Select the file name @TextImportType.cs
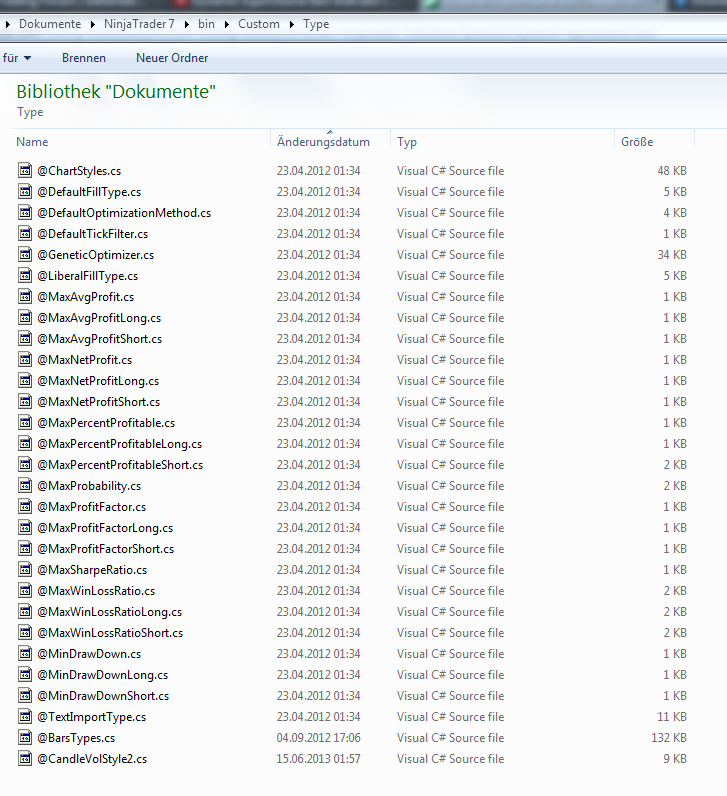 coord(91,717)
